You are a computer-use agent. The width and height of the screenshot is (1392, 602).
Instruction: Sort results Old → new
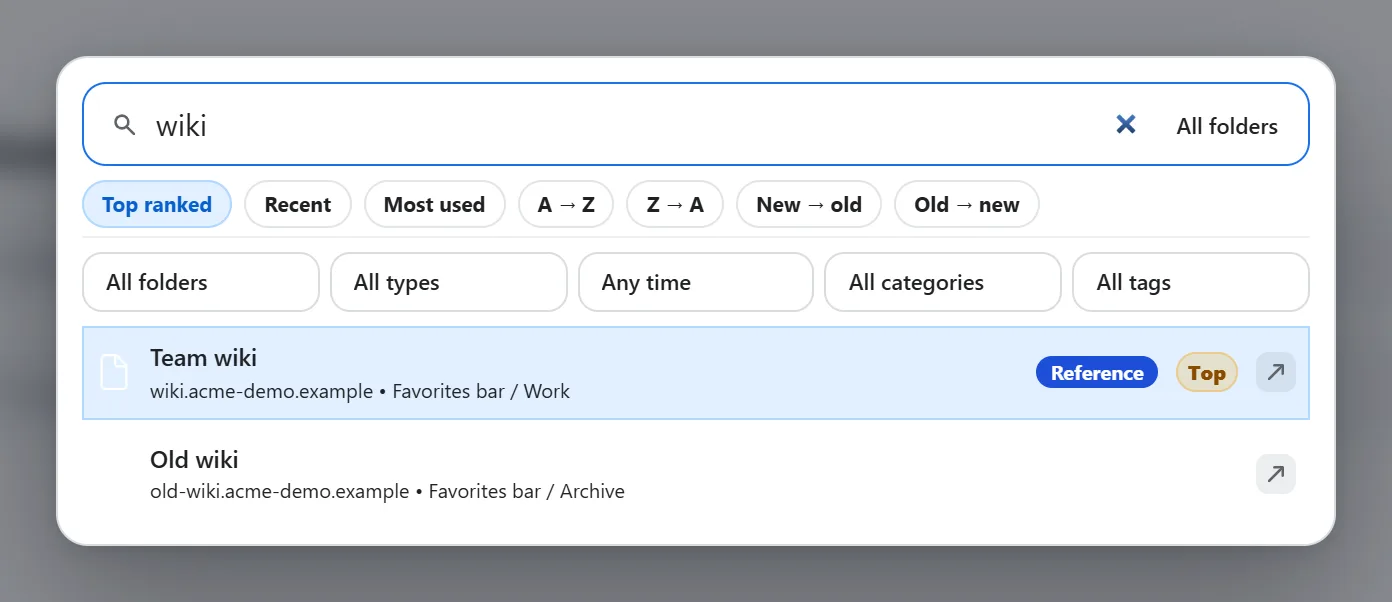pyautogui.click(x=967, y=205)
